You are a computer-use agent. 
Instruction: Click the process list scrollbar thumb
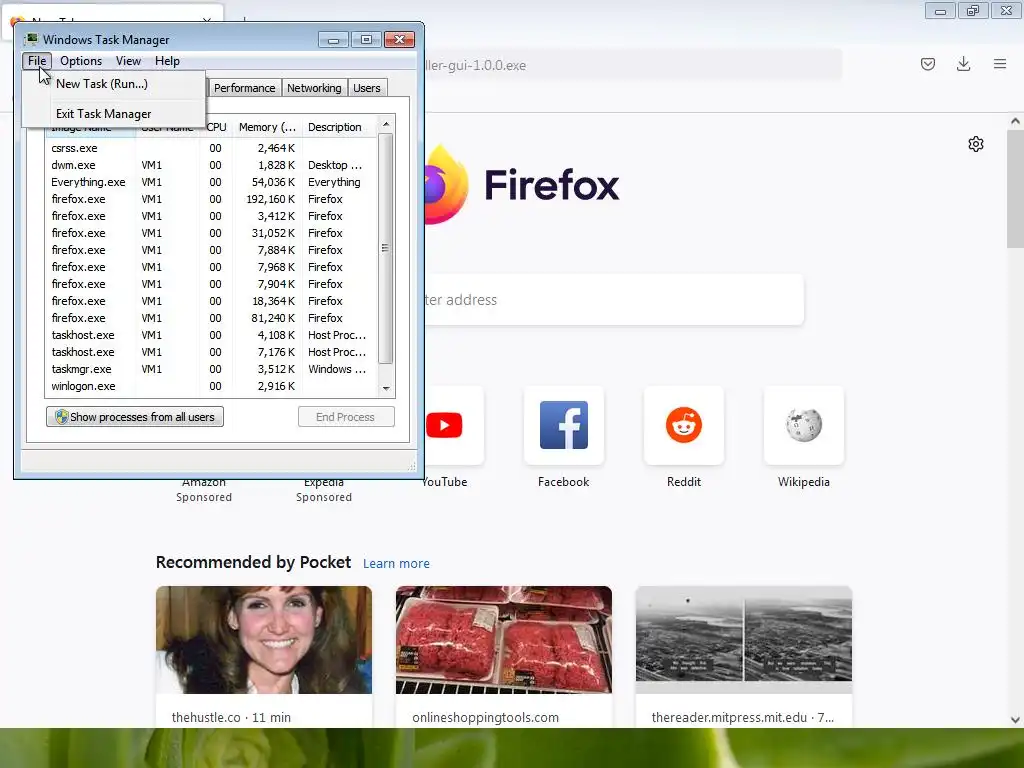tap(385, 248)
